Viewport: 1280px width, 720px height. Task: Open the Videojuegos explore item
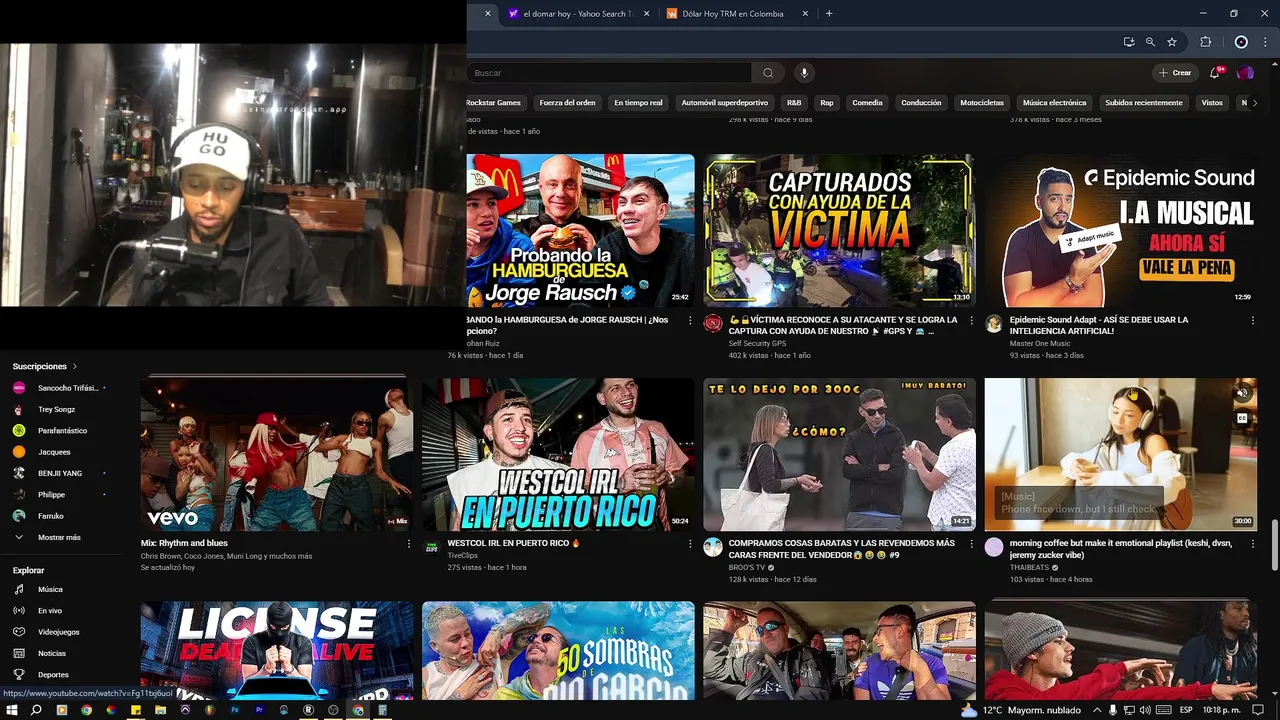60,632
